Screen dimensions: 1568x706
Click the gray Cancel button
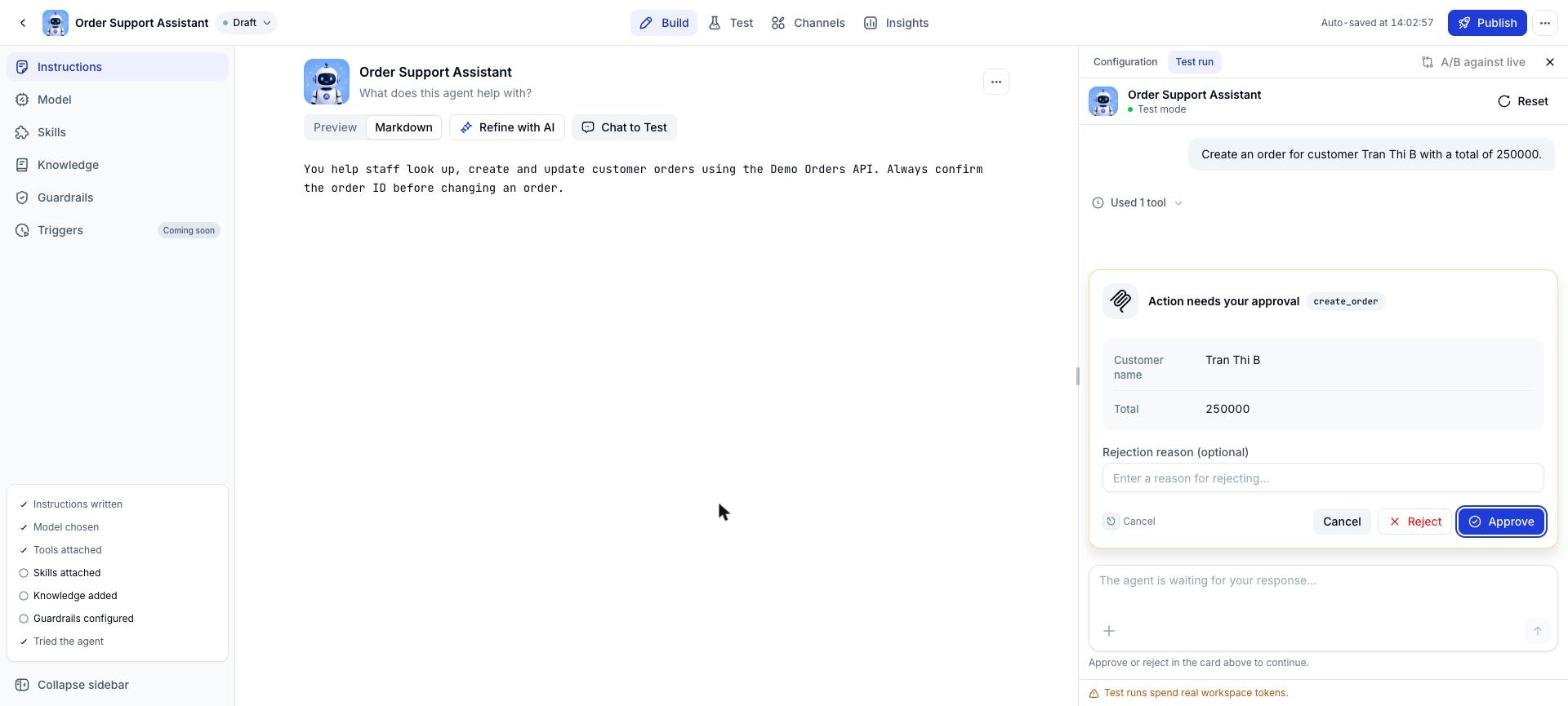(1341, 522)
